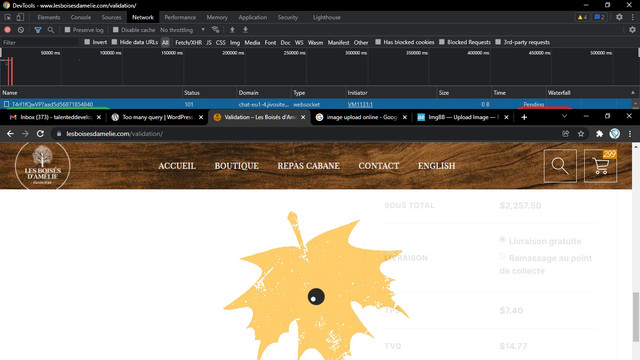640x360 pixels.
Task: Click the browser address bar URL
Action: pos(115,133)
